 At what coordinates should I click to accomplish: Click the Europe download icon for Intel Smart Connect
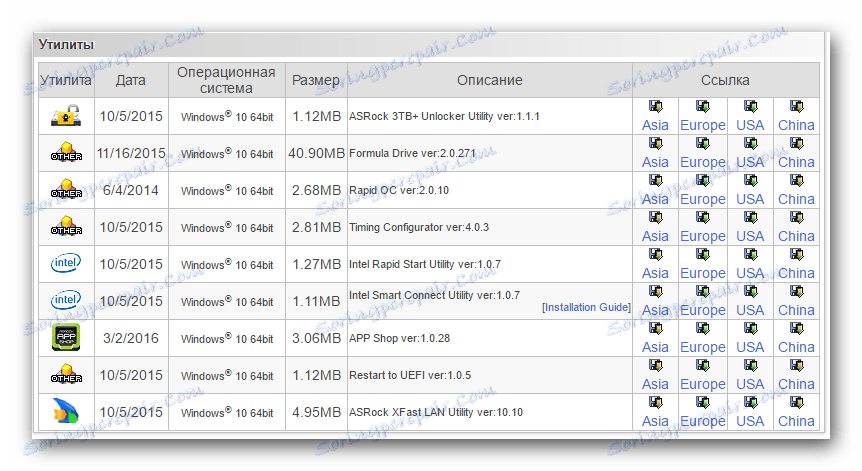(x=703, y=291)
